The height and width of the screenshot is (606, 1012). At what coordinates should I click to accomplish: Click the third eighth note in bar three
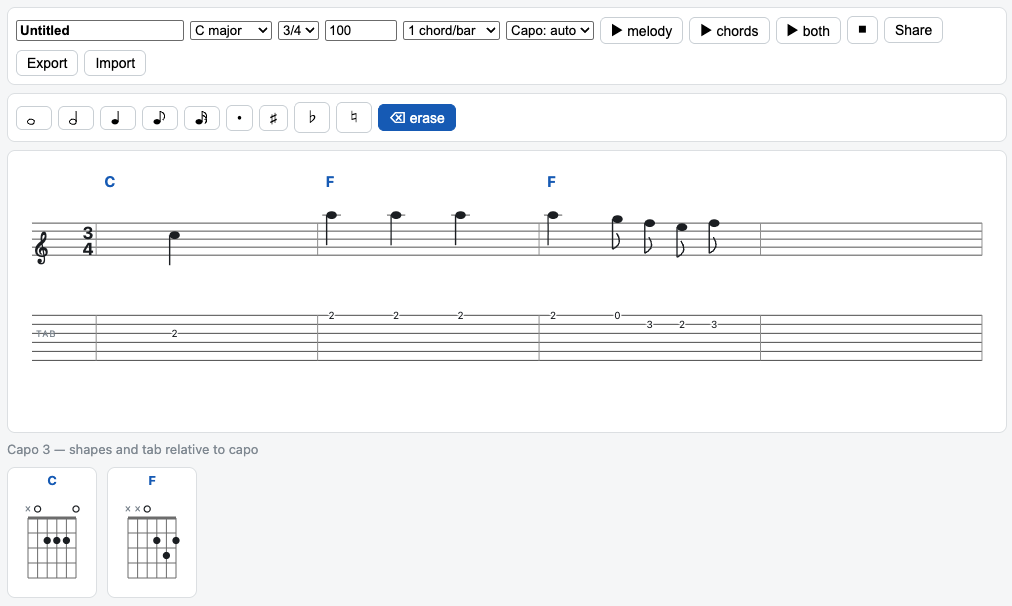(x=682, y=228)
